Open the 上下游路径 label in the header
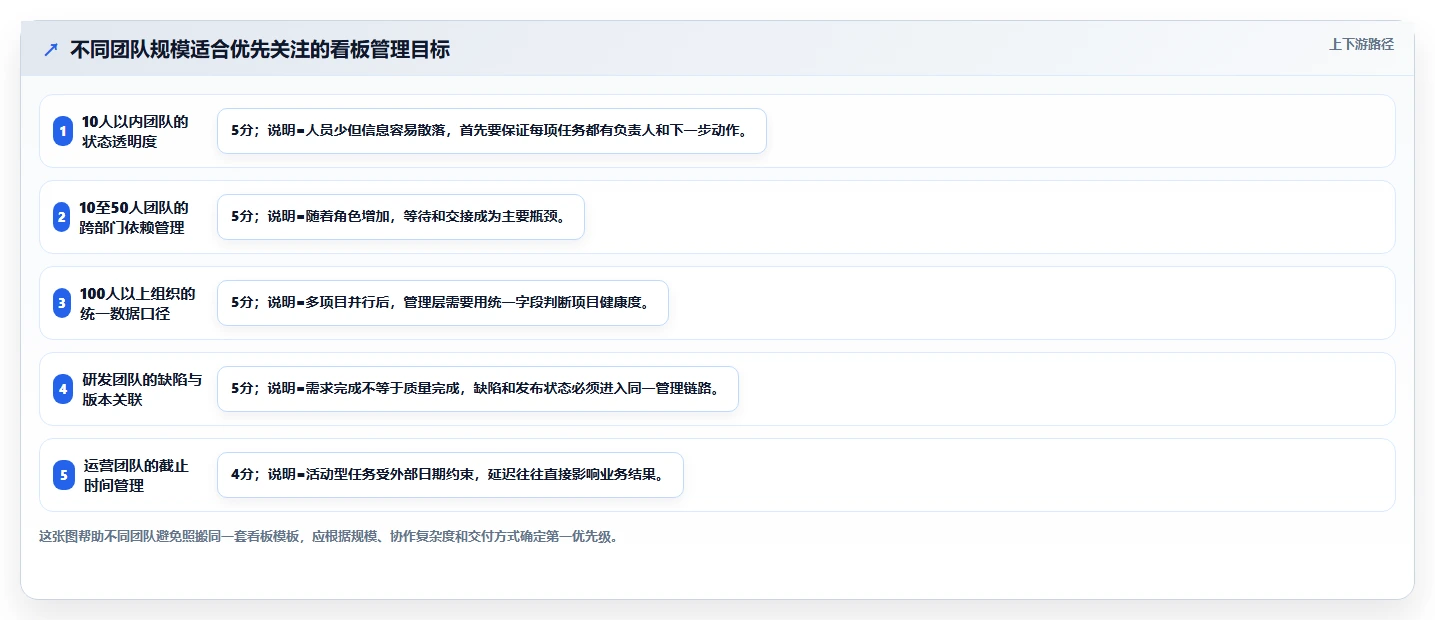 click(x=1361, y=44)
